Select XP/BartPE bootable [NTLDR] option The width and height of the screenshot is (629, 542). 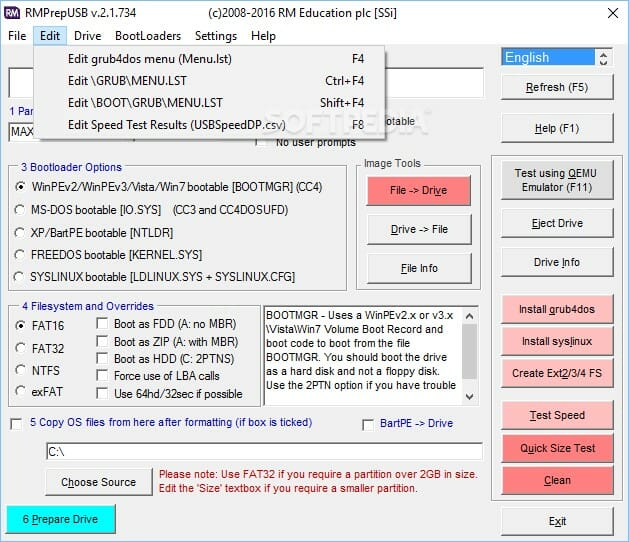pyautogui.click(x=19, y=233)
